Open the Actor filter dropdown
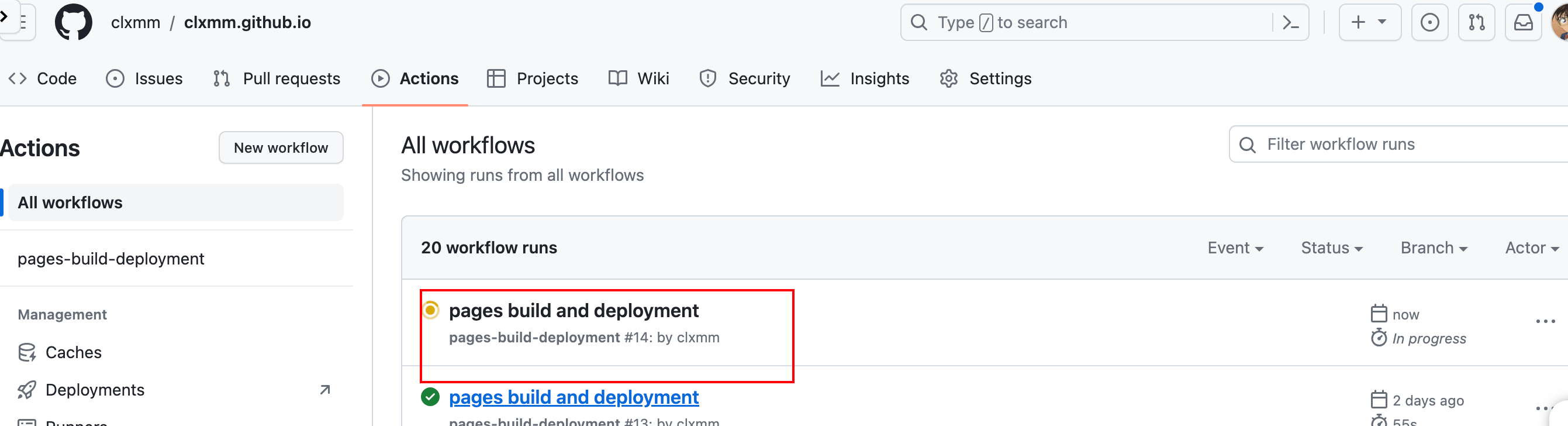The height and width of the screenshot is (426, 1568). tap(1532, 248)
